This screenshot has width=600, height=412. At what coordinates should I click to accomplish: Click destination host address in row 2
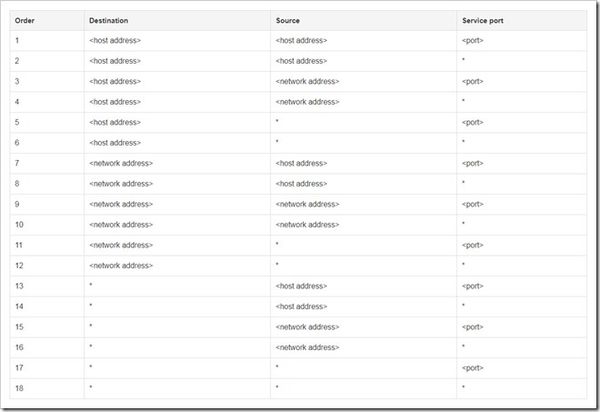pos(115,61)
